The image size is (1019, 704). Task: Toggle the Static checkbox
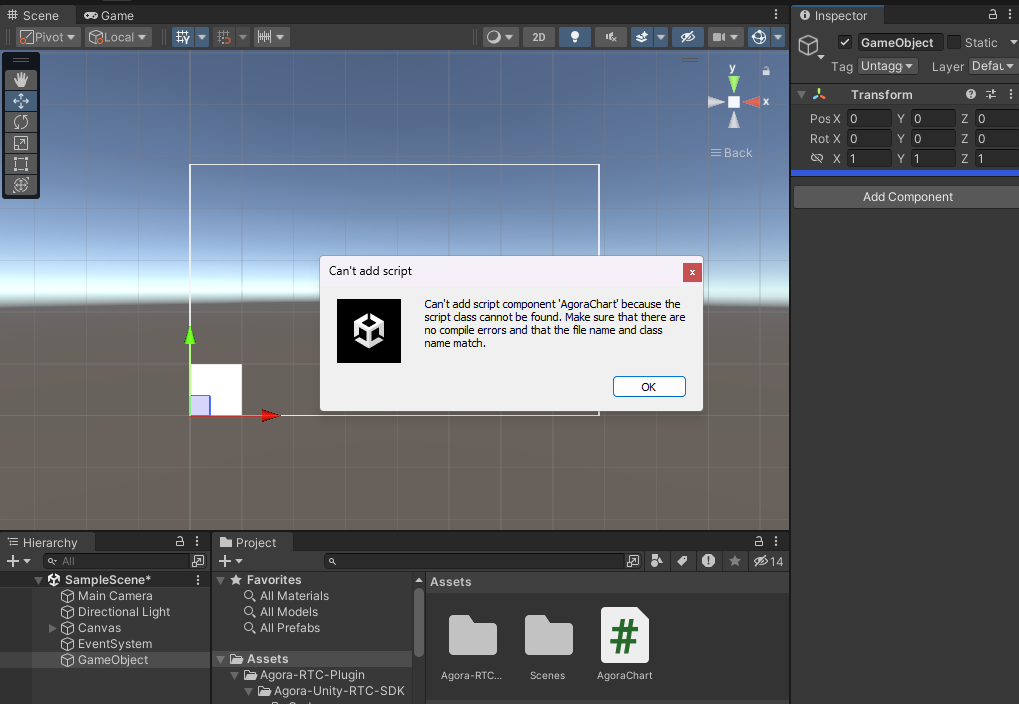coord(954,42)
